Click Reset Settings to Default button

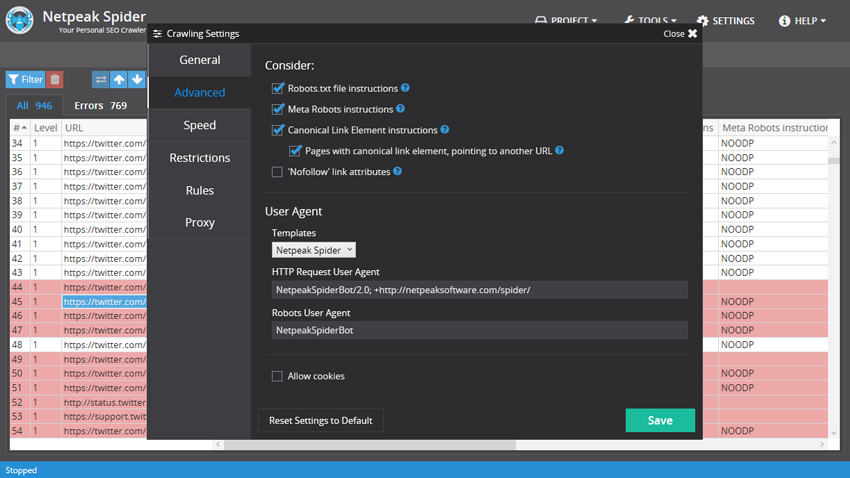[x=320, y=420]
